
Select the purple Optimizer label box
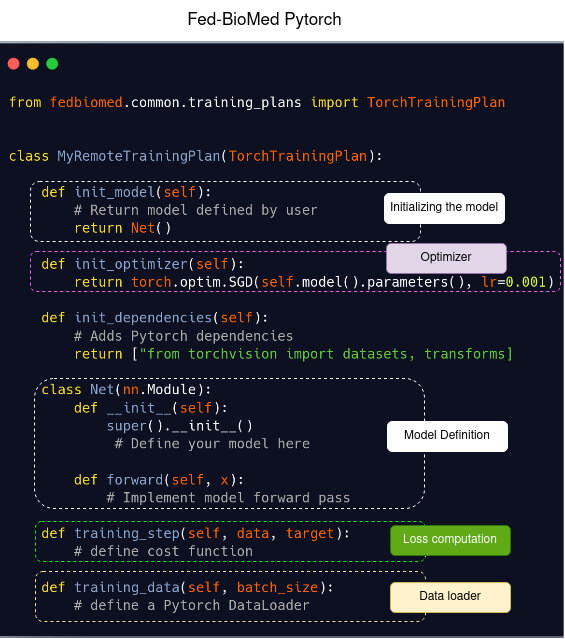446,258
